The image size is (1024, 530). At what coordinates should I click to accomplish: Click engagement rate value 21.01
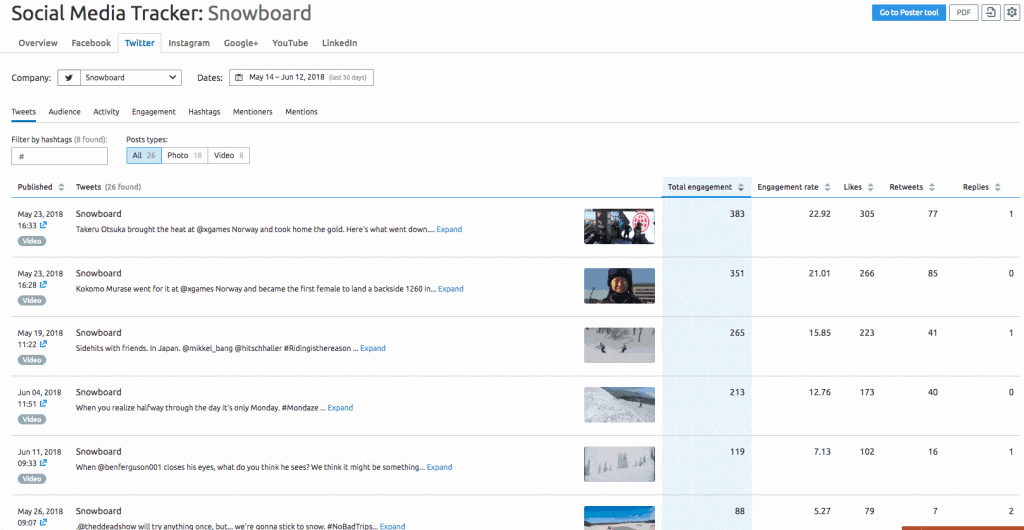coord(820,273)
